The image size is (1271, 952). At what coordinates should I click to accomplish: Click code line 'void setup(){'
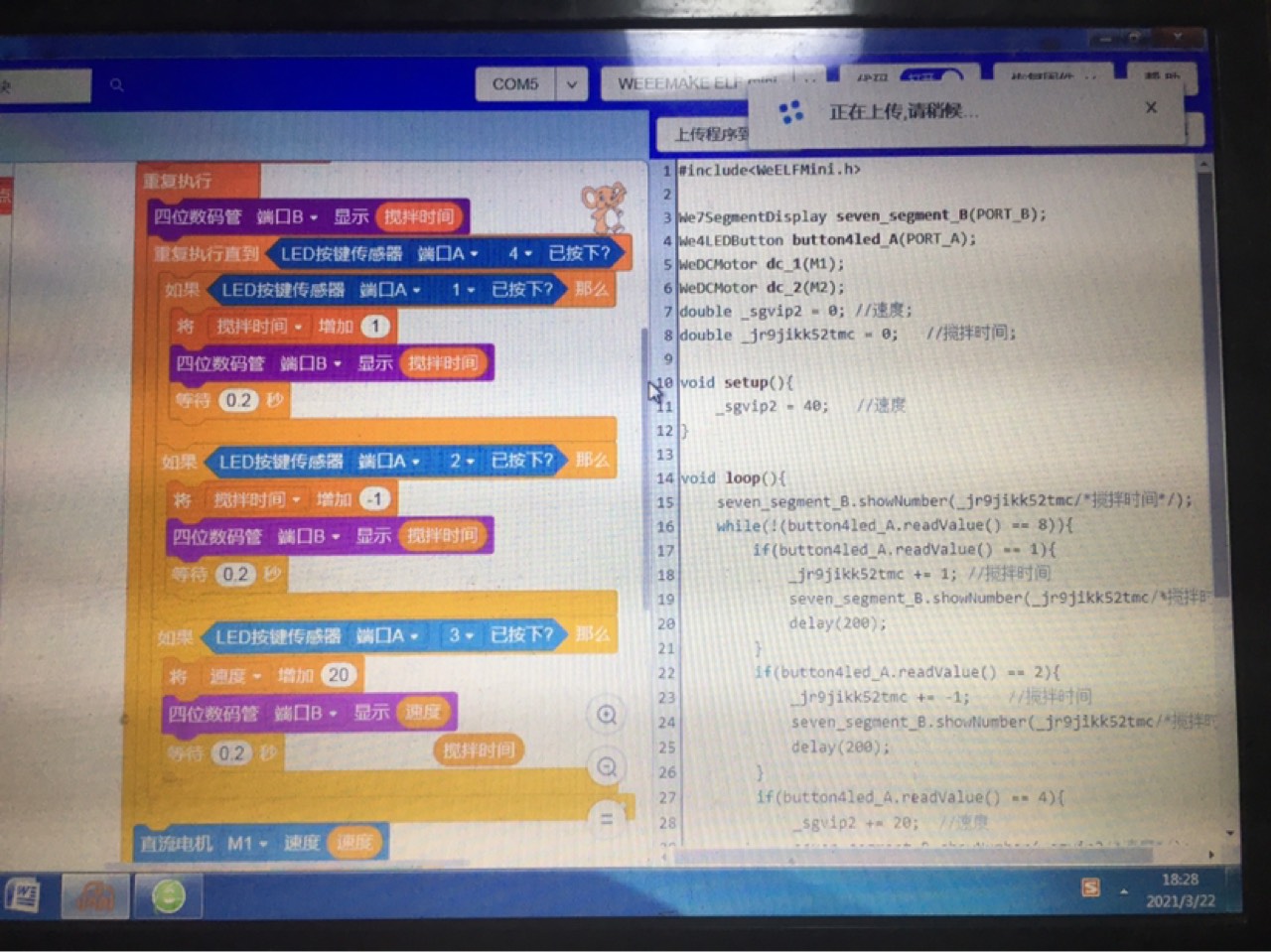pyautogui.click(x=737, y=382)
